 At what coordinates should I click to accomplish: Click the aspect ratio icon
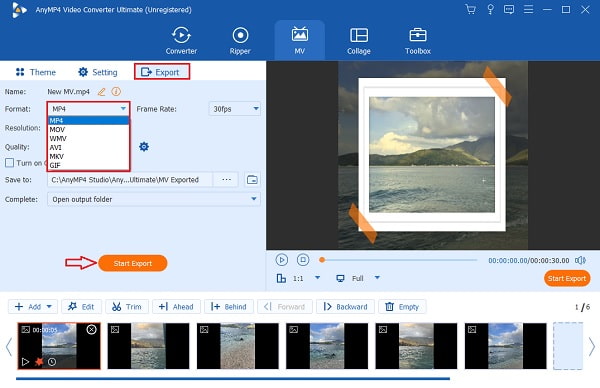tap(281, 278)
